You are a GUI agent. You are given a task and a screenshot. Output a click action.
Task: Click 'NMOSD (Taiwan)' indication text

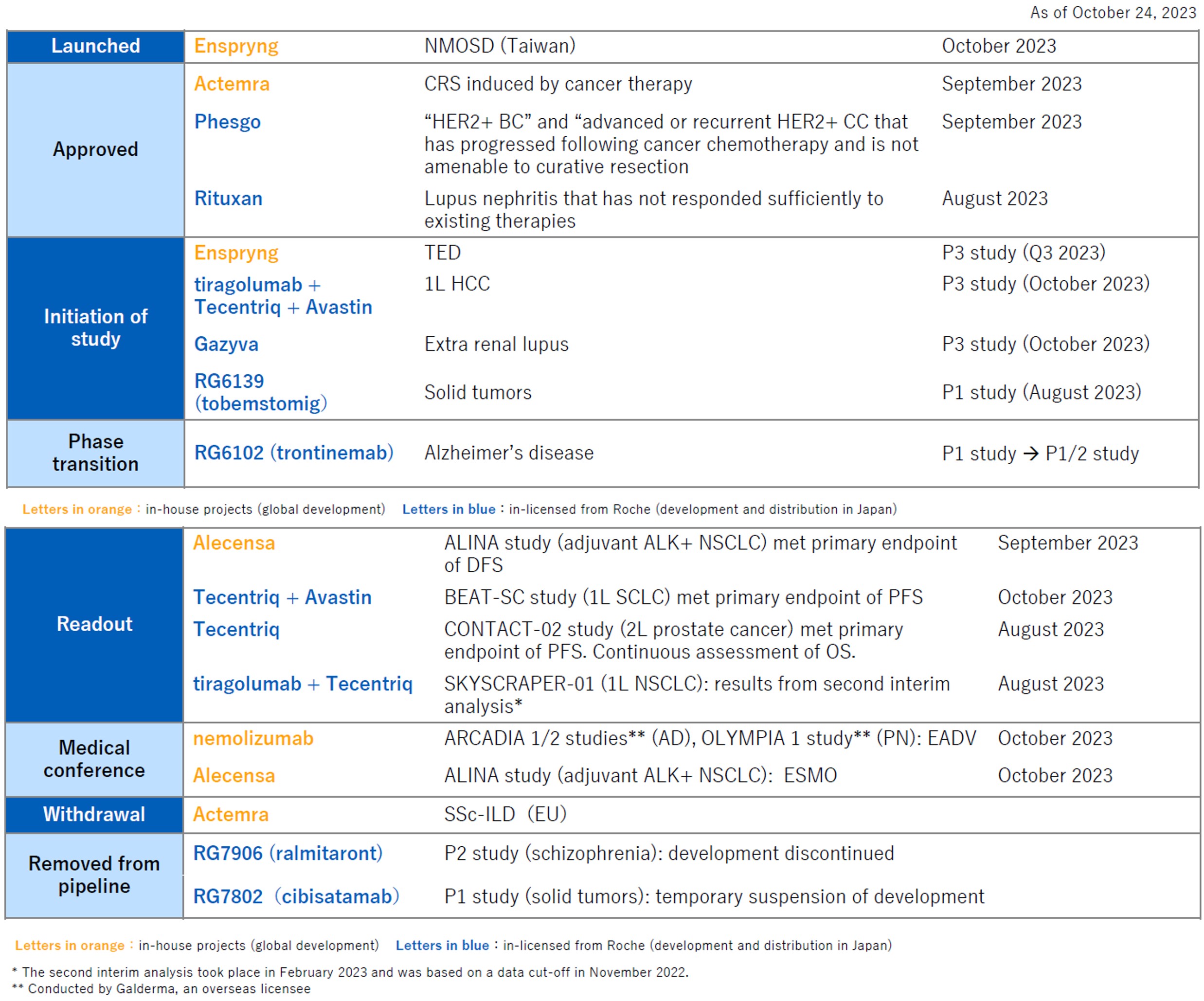500,46
